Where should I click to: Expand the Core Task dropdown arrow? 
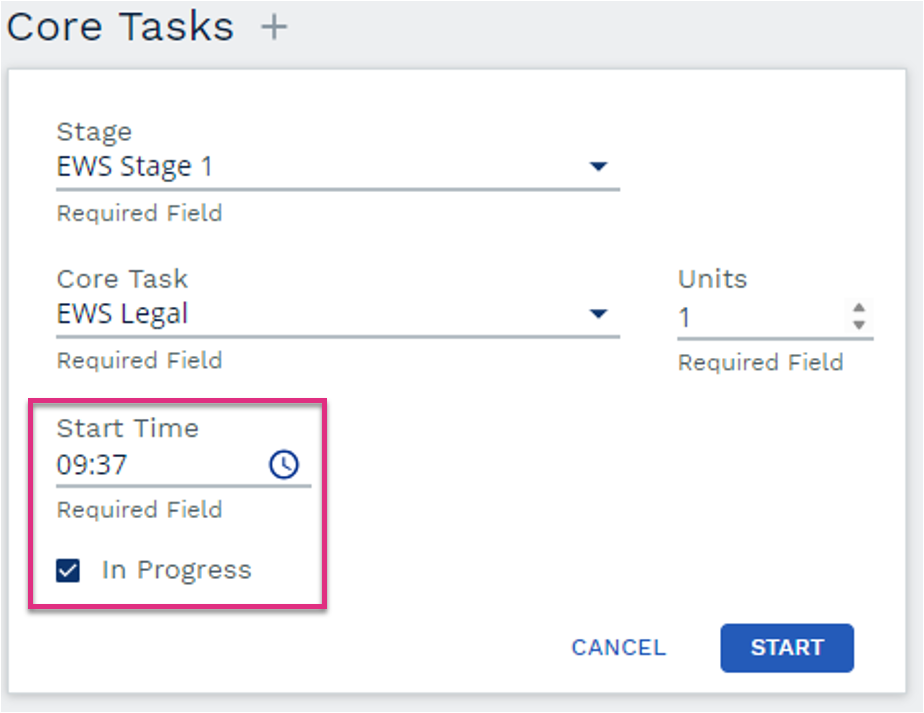[598, 314]
